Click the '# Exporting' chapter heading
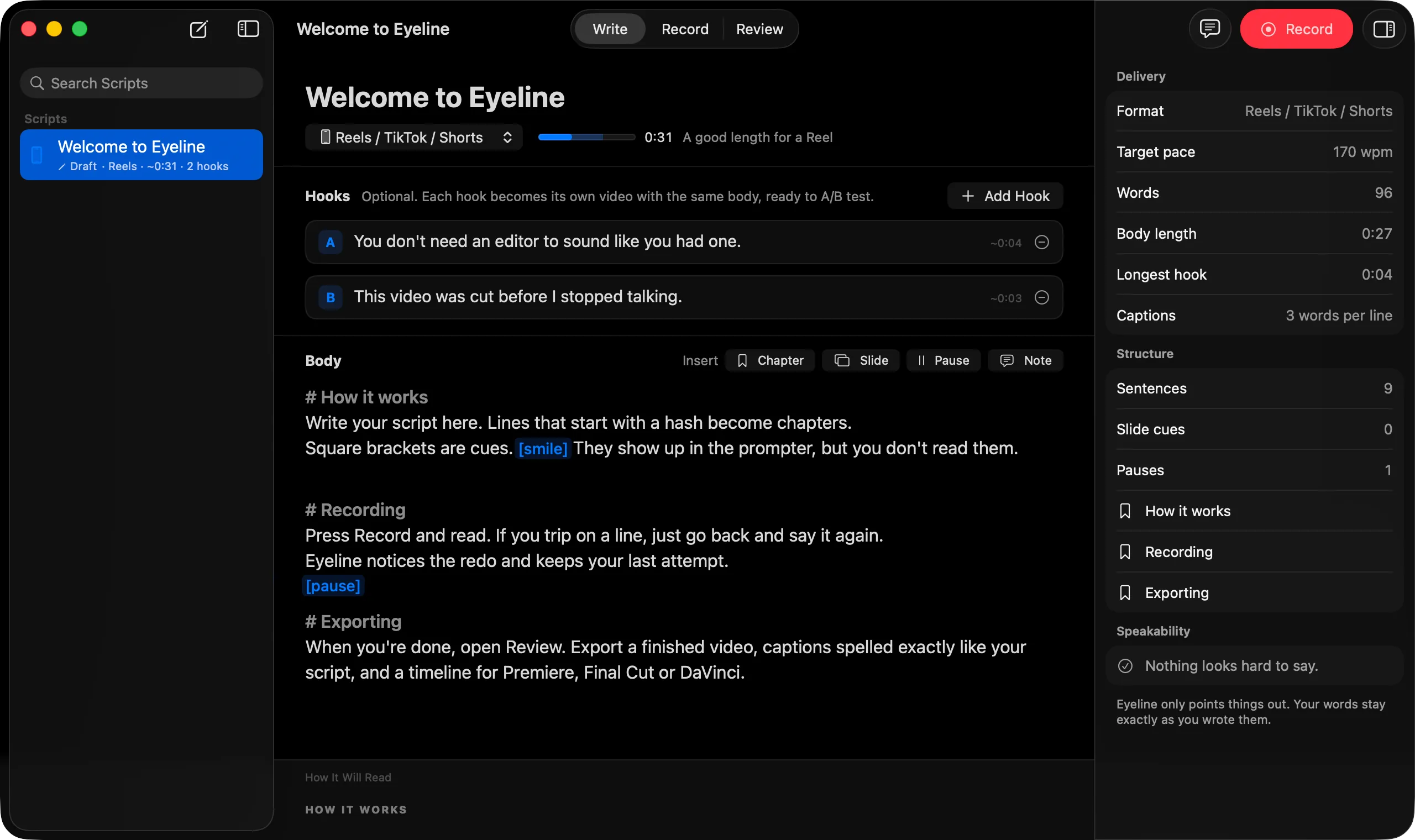Viewport: 1415px width, 840px height. (x=353, y=622)
